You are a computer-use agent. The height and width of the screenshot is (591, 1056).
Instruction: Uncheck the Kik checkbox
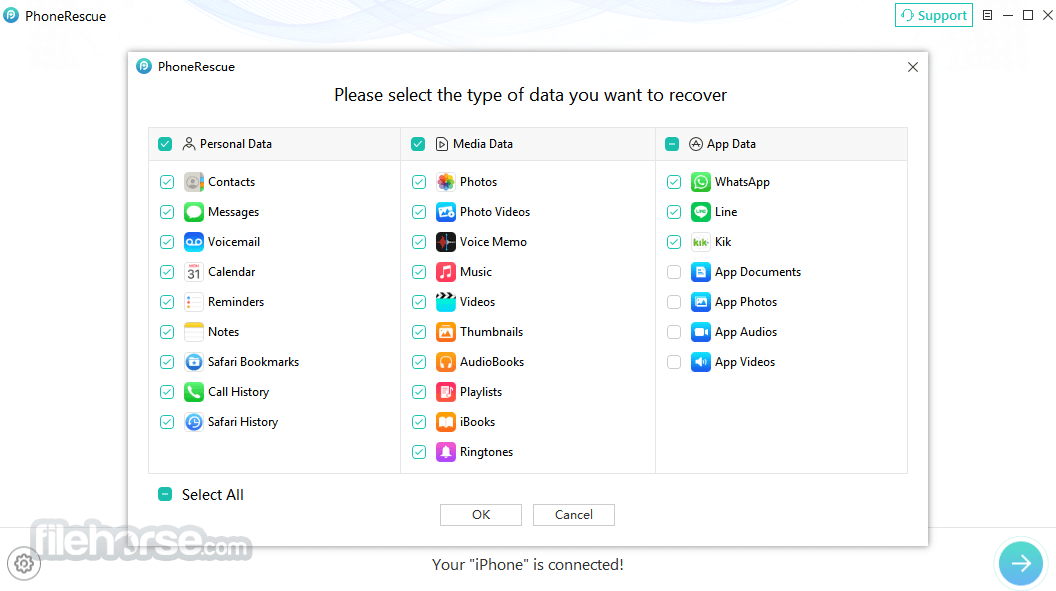point(674,242)
